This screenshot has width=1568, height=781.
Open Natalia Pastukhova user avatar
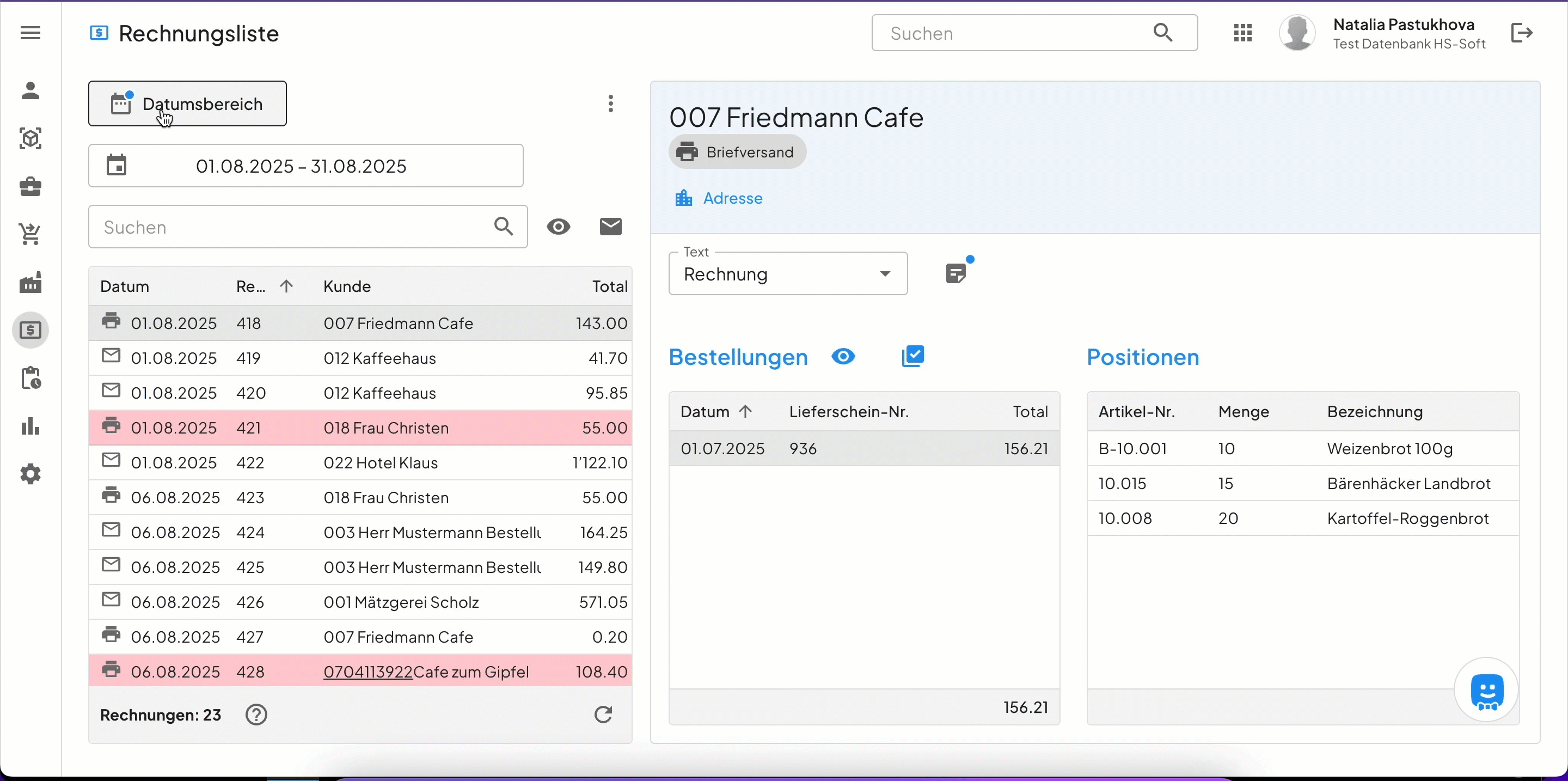point(1297,33)
